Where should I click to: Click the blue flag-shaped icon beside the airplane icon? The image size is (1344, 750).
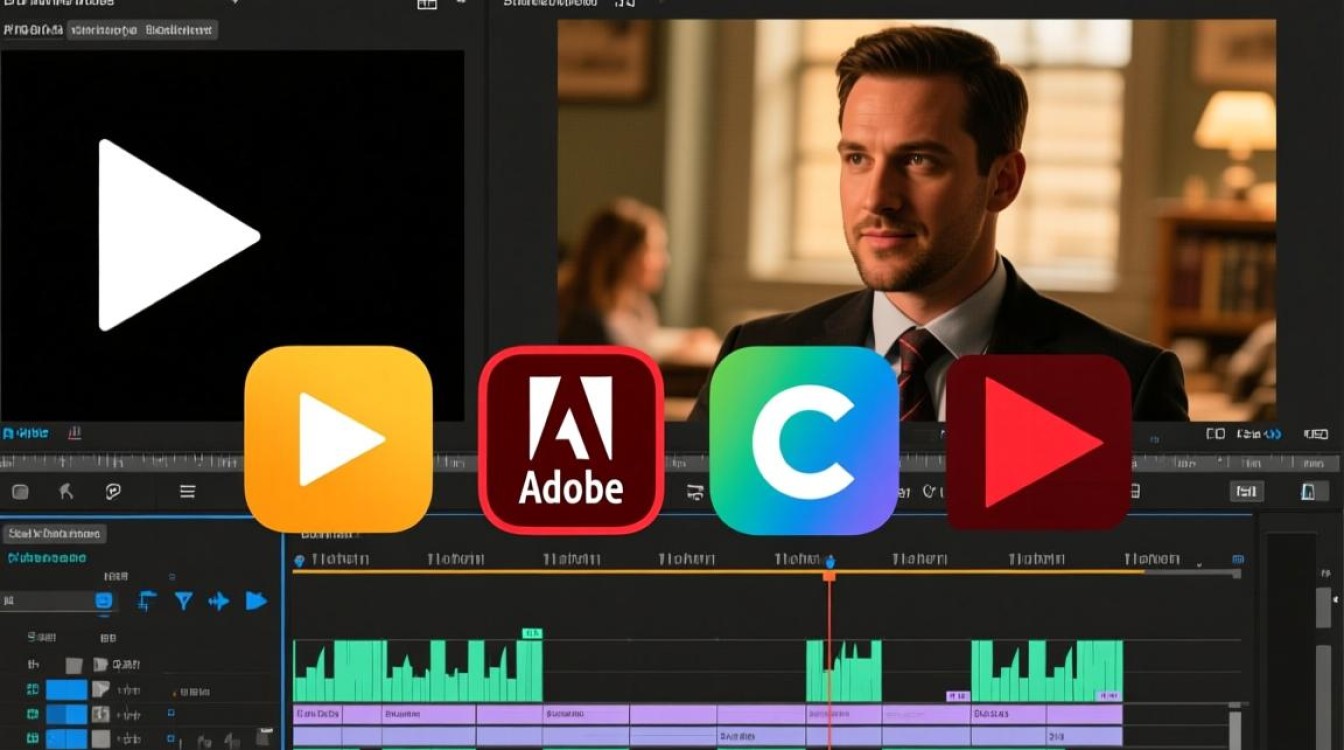point(256,600)
